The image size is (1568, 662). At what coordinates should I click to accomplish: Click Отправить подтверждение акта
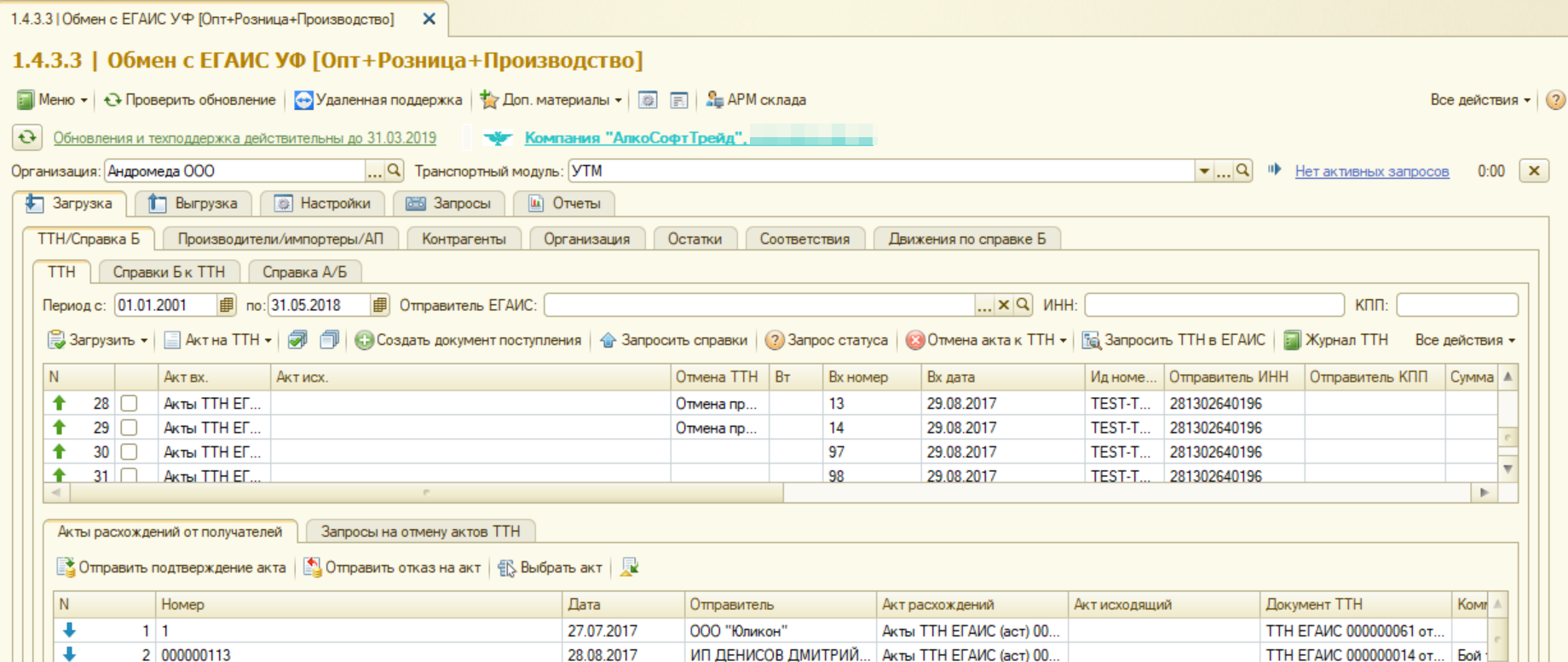click(x=171, y=567)
